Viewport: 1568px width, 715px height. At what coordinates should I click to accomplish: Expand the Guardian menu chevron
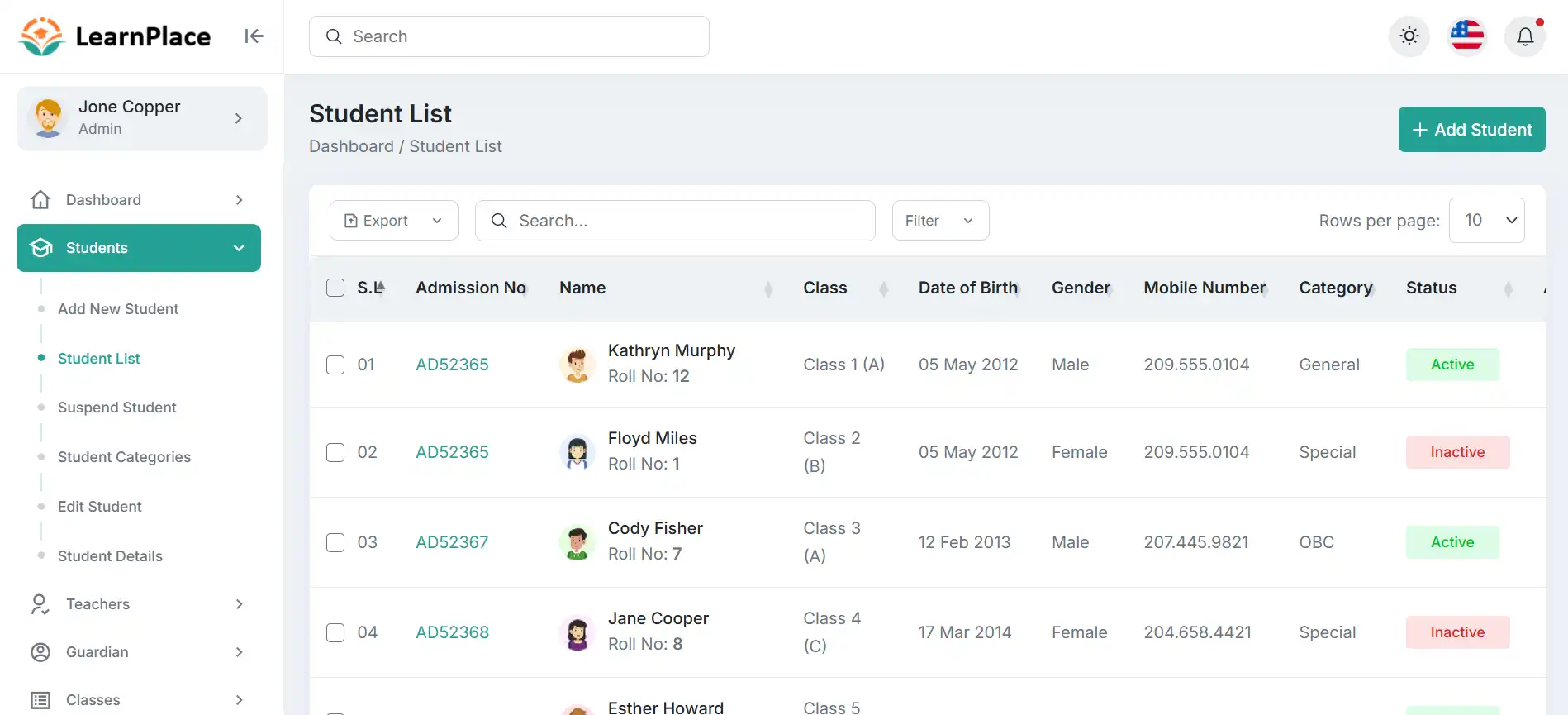239,652
